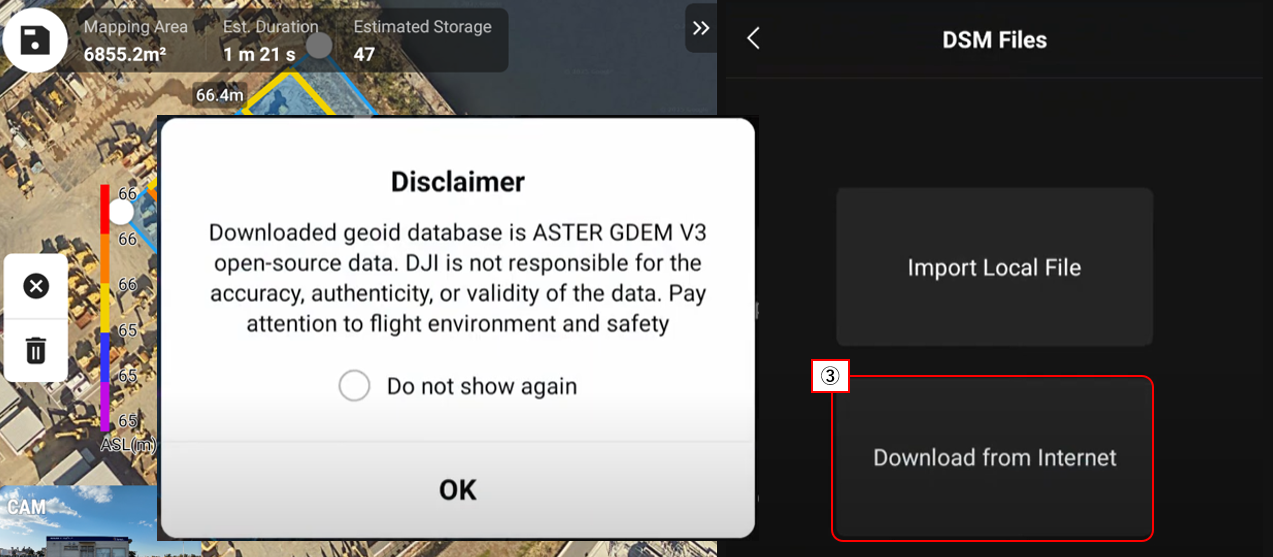This screenshot has height=557, width=1273.
Task: Enable the Do not show again option
Action: pyautogui.click(x=354, y=386)
